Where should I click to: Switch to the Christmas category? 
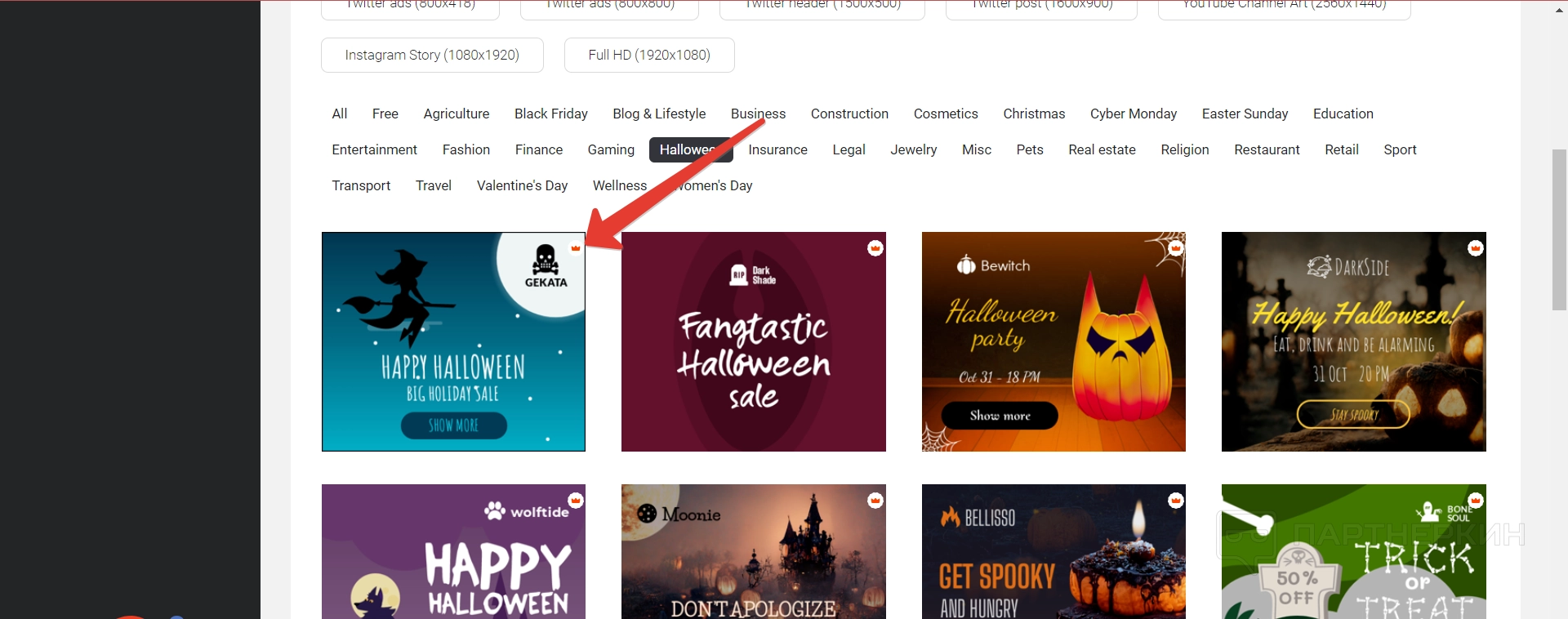click(1034, 114)
